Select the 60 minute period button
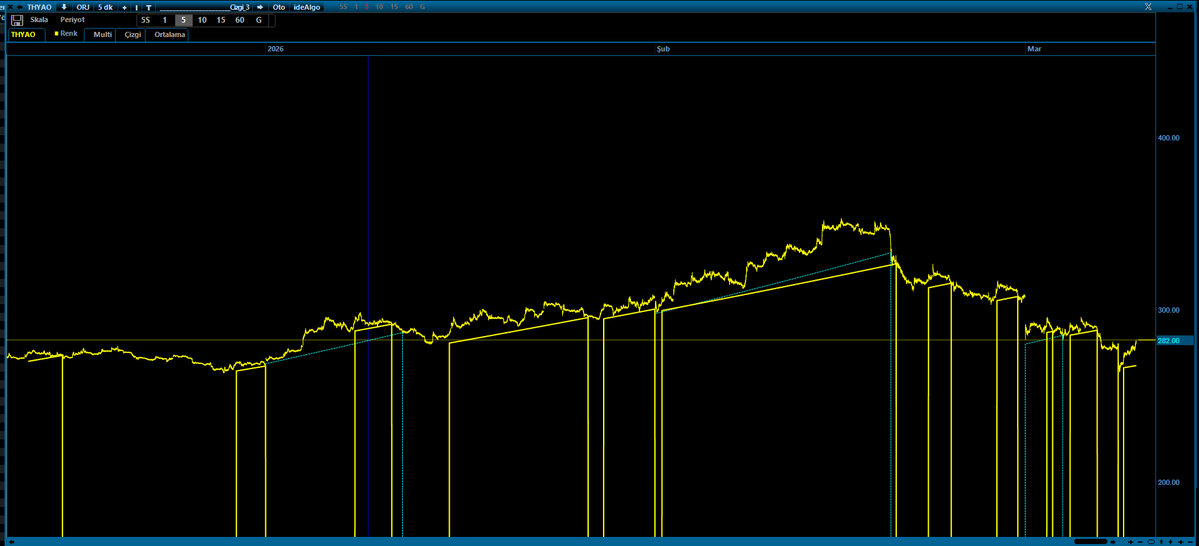 [239, 20]
